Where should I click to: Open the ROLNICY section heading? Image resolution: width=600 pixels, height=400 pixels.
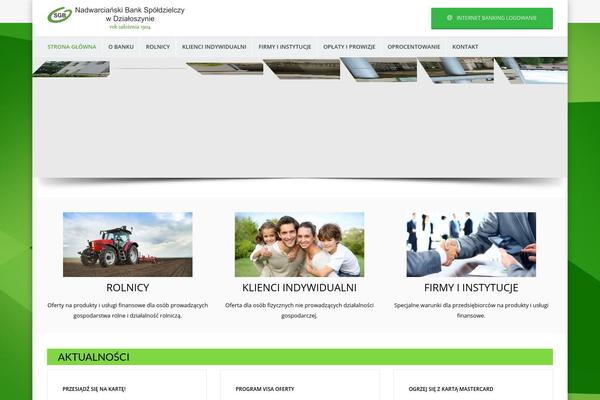point(128,288)
